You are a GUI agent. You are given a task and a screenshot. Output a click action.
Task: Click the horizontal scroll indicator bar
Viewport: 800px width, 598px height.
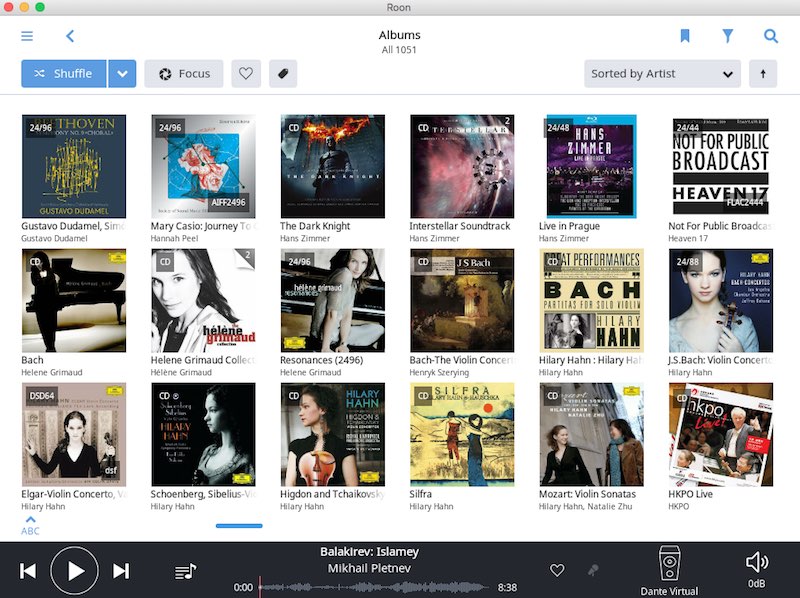click(239, 526)
